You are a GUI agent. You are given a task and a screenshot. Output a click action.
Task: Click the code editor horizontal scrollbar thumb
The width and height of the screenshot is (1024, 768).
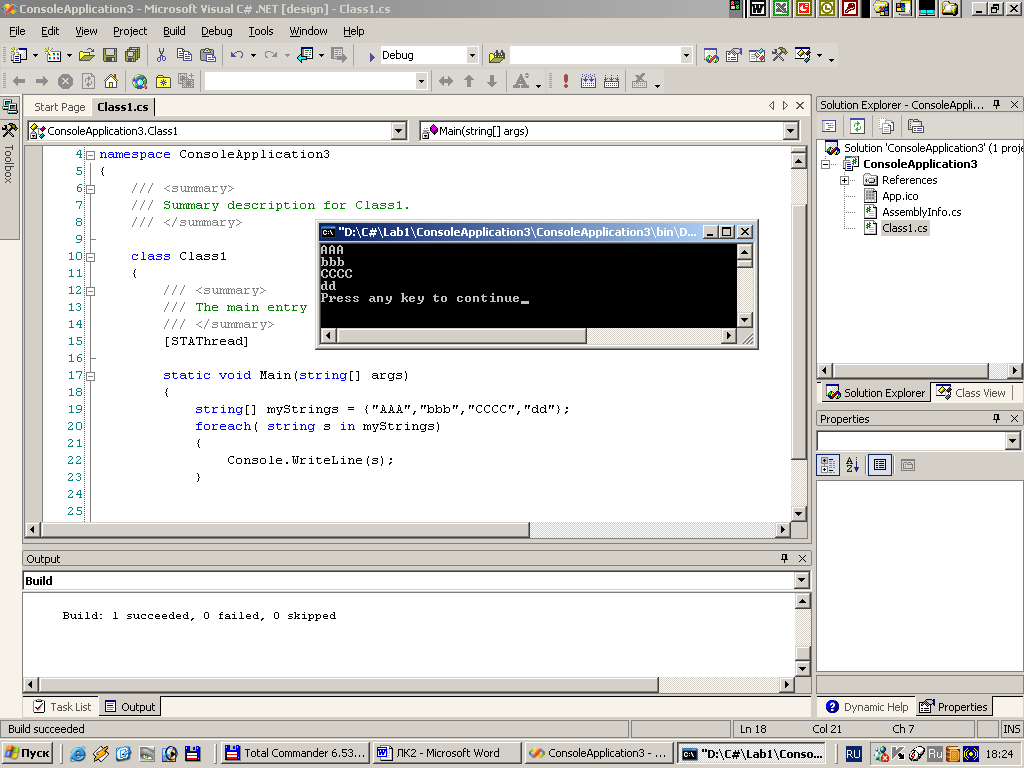[x=285, y=529]
